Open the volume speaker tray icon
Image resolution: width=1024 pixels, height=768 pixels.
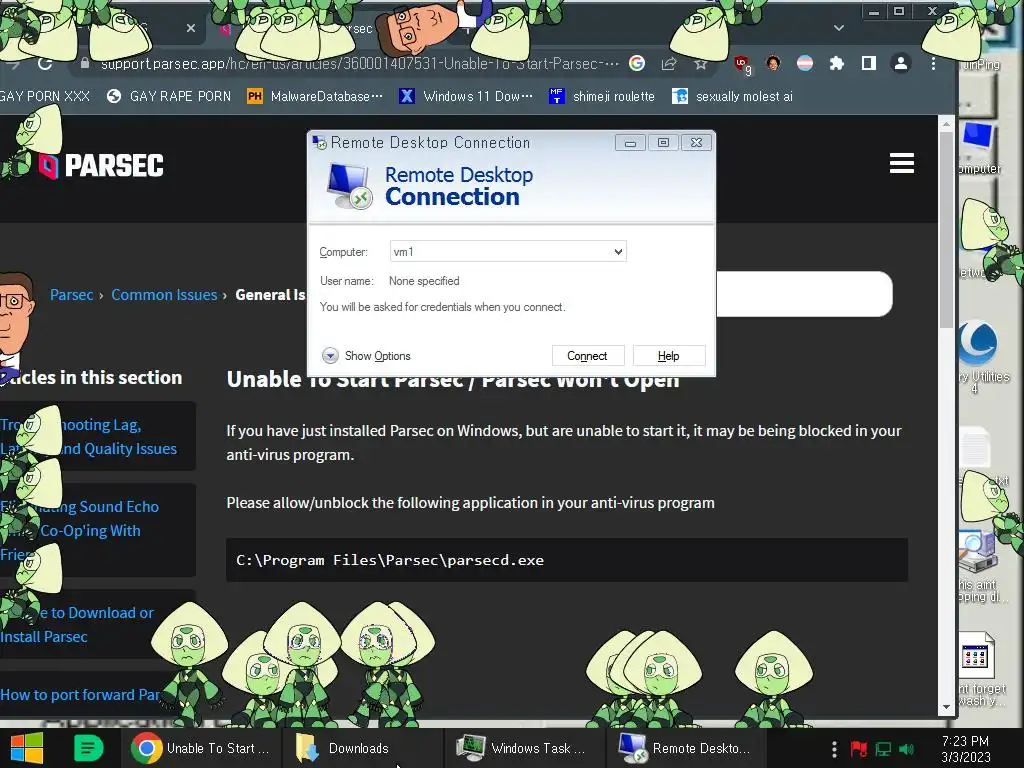(x=906, y=748)
